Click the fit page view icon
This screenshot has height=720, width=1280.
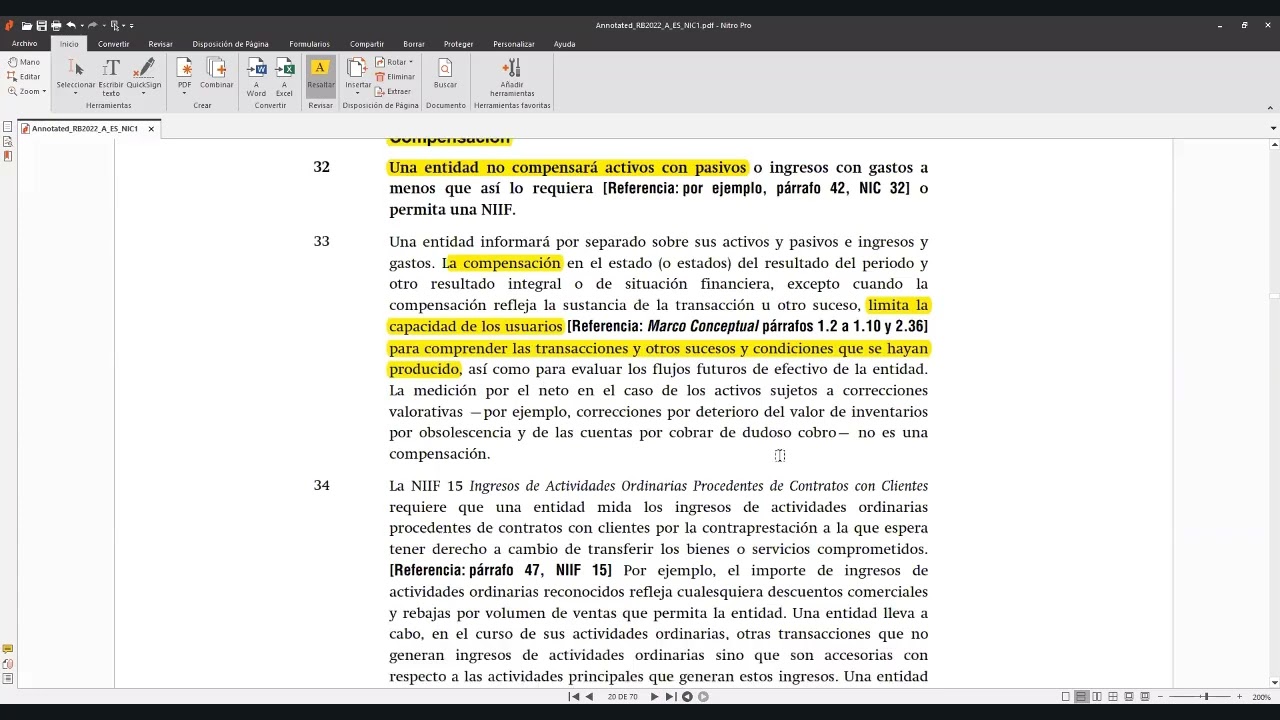(1145, 696)
